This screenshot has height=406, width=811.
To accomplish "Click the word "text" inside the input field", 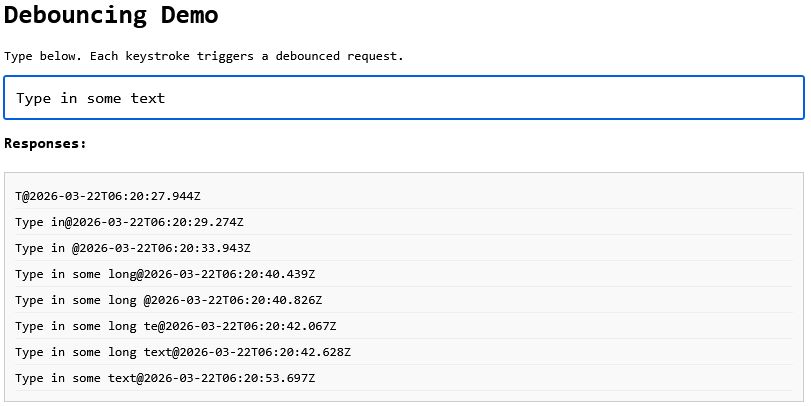I will pyautogui.click(x=148, y=98).
